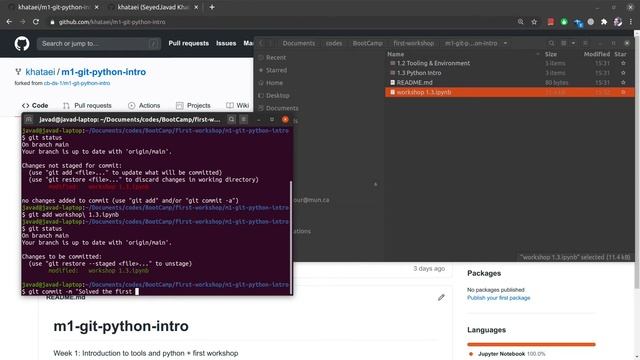Click Publish your first package link
The height and width of the screenshot is (360, 640).
point(498,298)
